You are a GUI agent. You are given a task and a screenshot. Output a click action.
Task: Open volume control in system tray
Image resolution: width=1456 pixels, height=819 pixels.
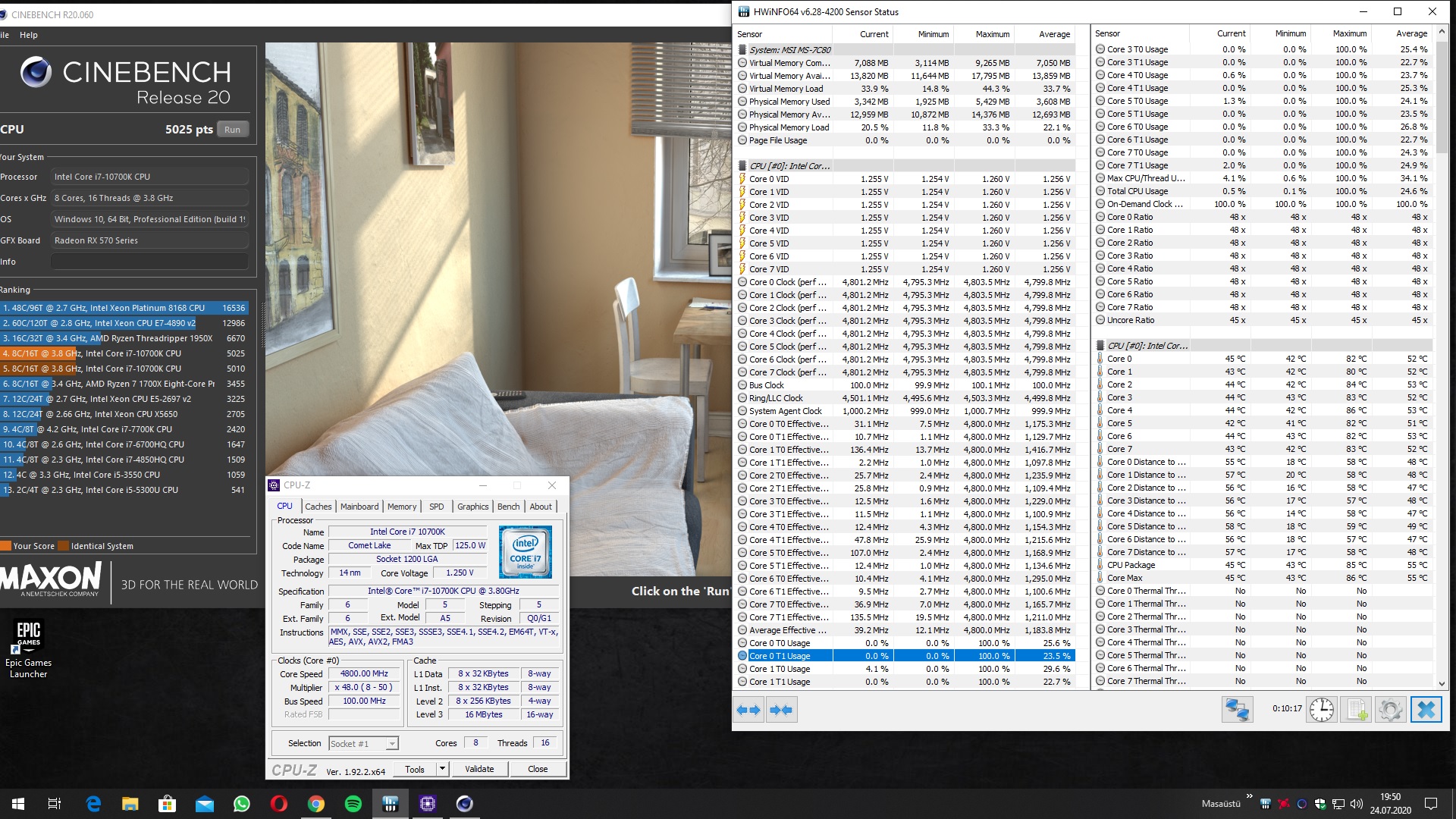(x=1357, y=804)
